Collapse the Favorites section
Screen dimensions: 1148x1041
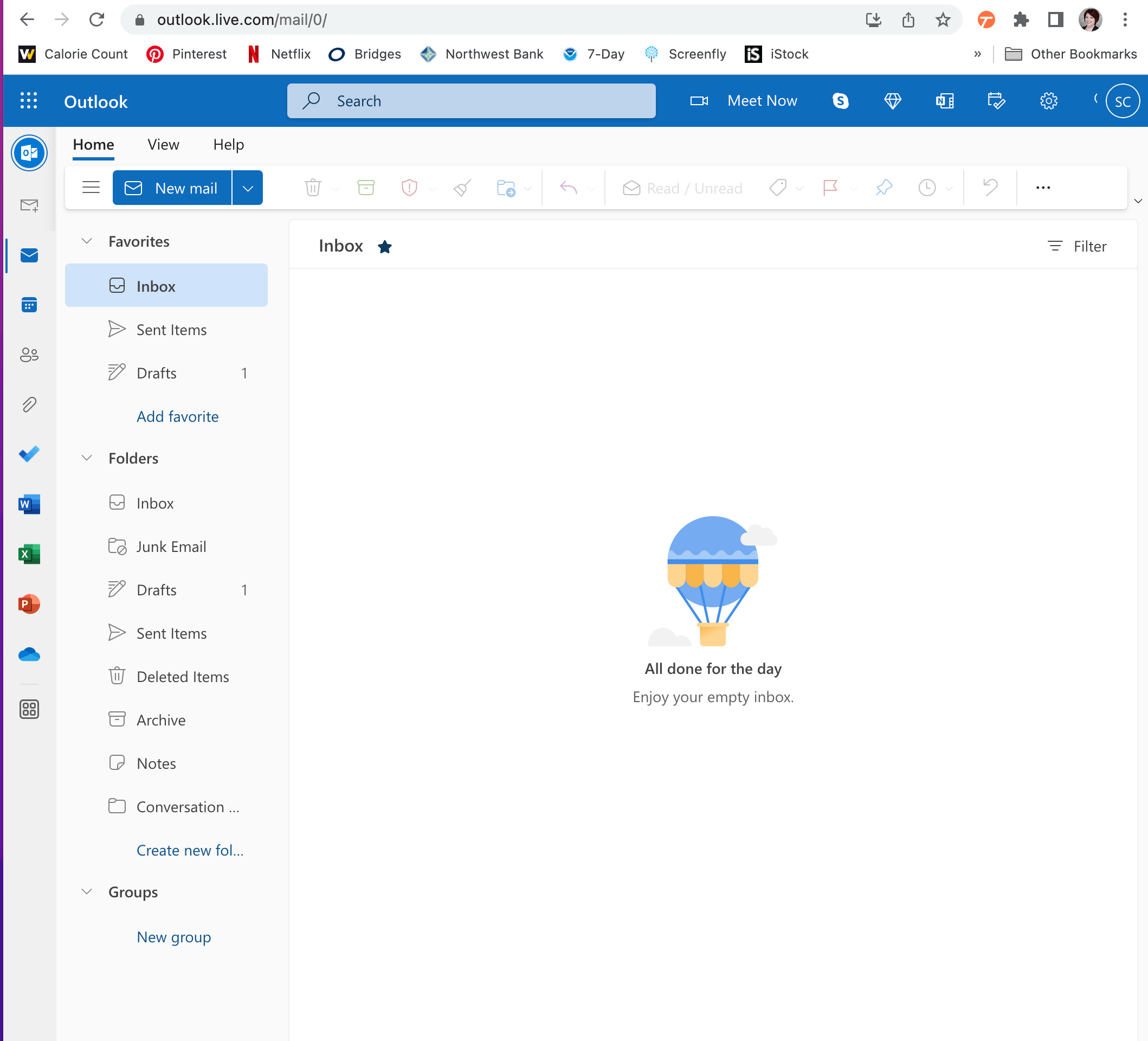87,241
